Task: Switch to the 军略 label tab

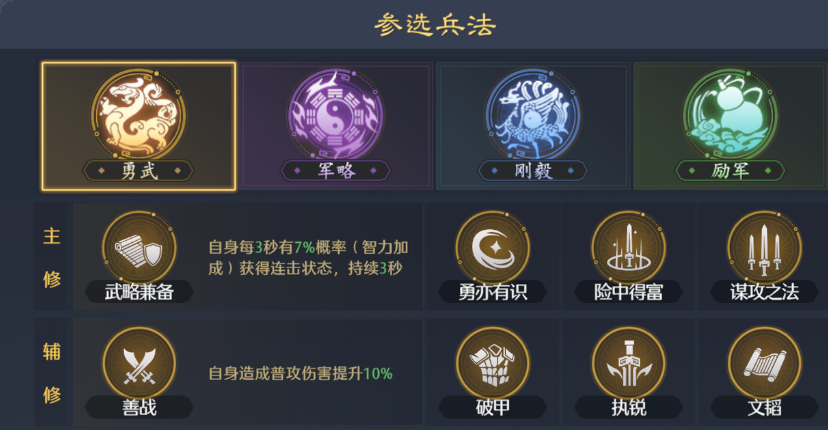Action: pyautogui.click(x=336, y=171)
